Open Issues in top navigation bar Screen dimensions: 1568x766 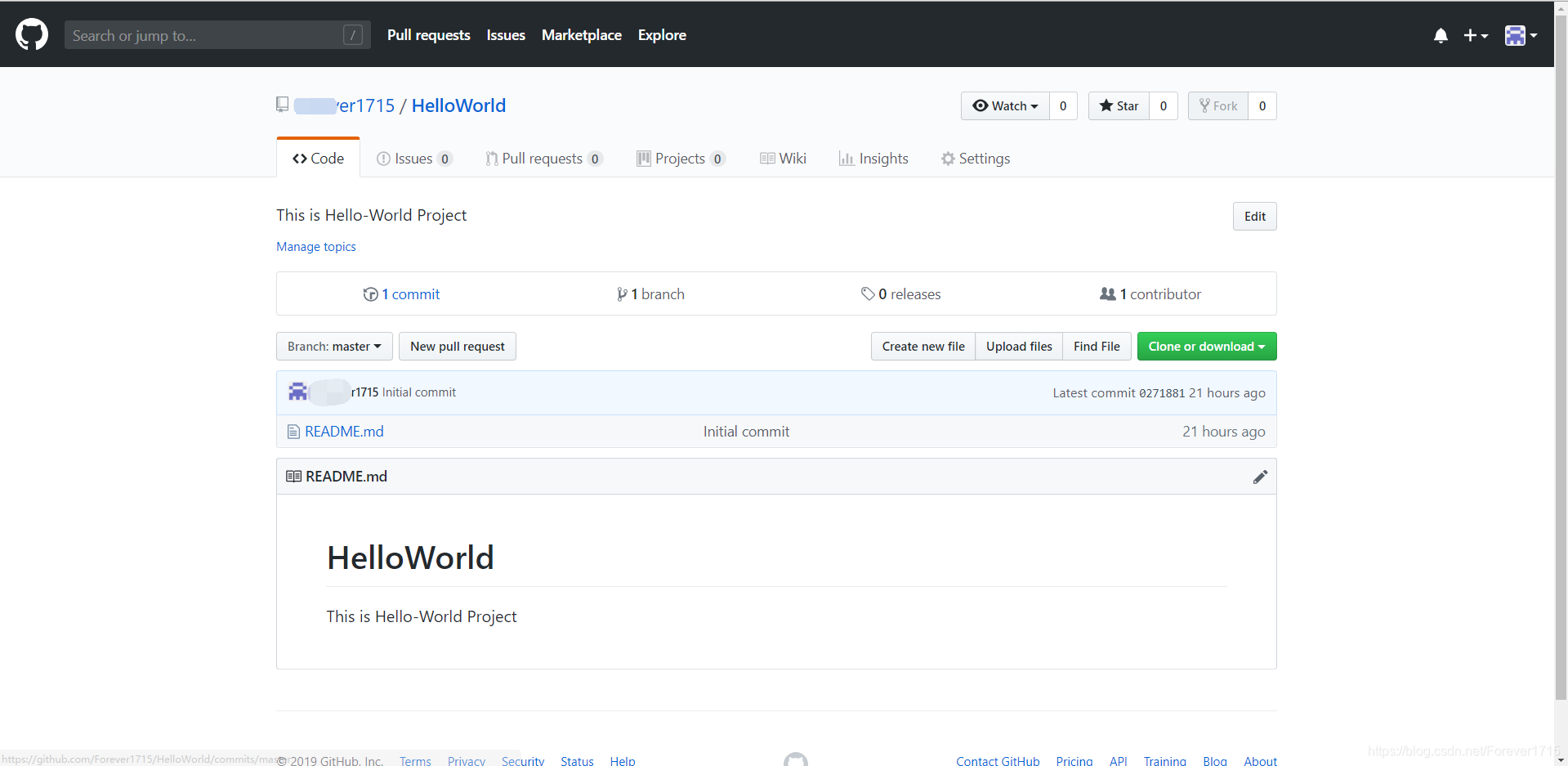point(506,35)
